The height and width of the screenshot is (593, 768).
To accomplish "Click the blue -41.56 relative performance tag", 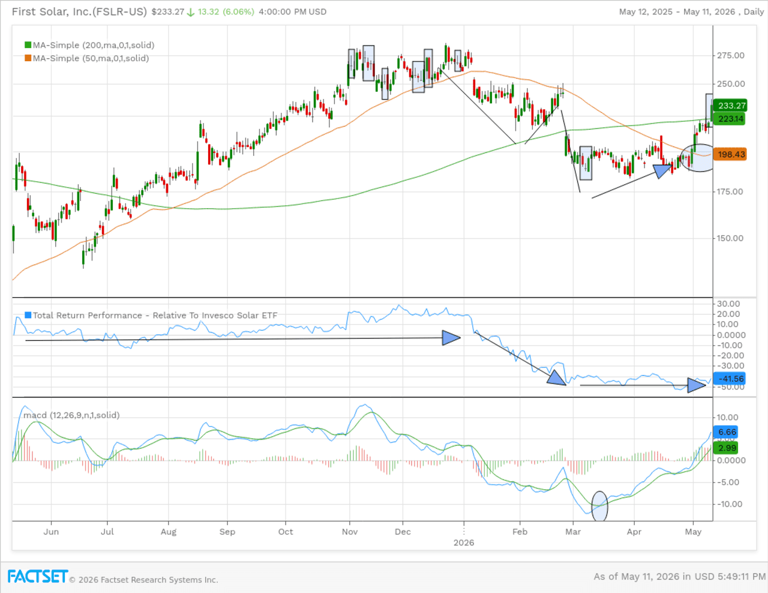I will 730,379.
